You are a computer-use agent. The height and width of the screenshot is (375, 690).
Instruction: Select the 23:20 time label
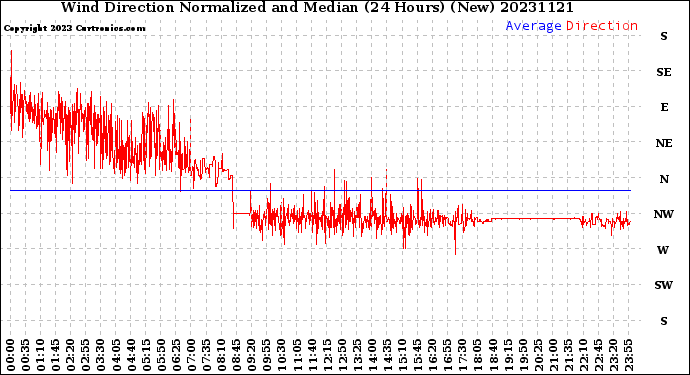click(x=614, y=356)
